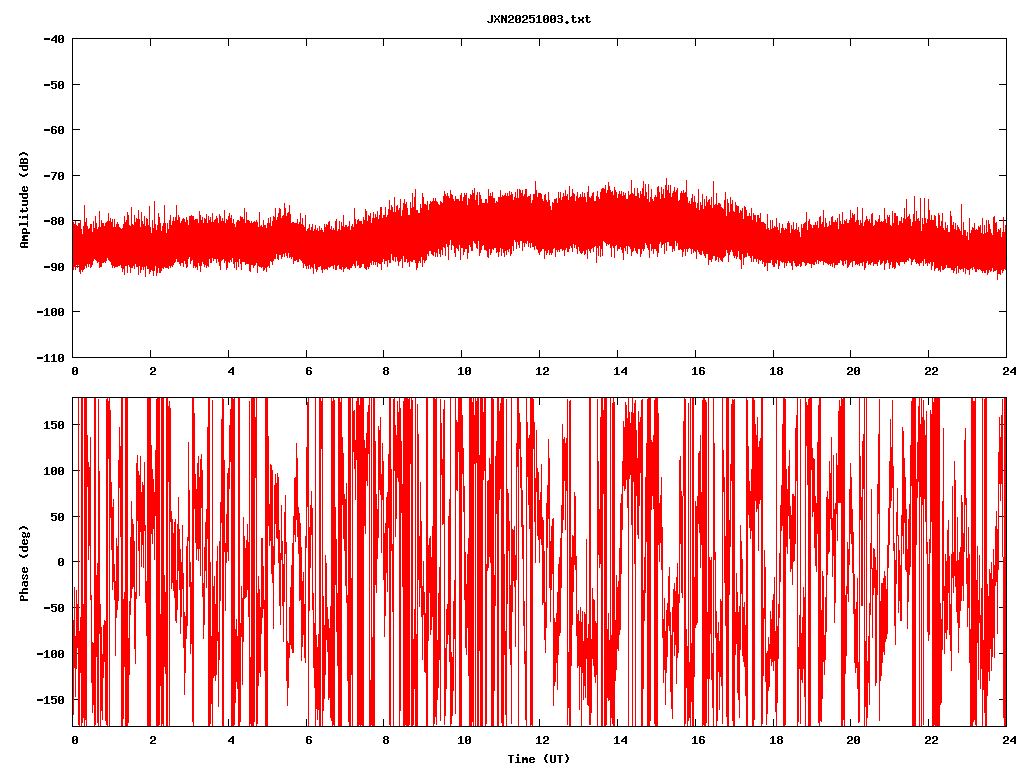Select the 150 tick on phase axis
Viewport: 1024px width, 768px height.
tap(54, 425)
